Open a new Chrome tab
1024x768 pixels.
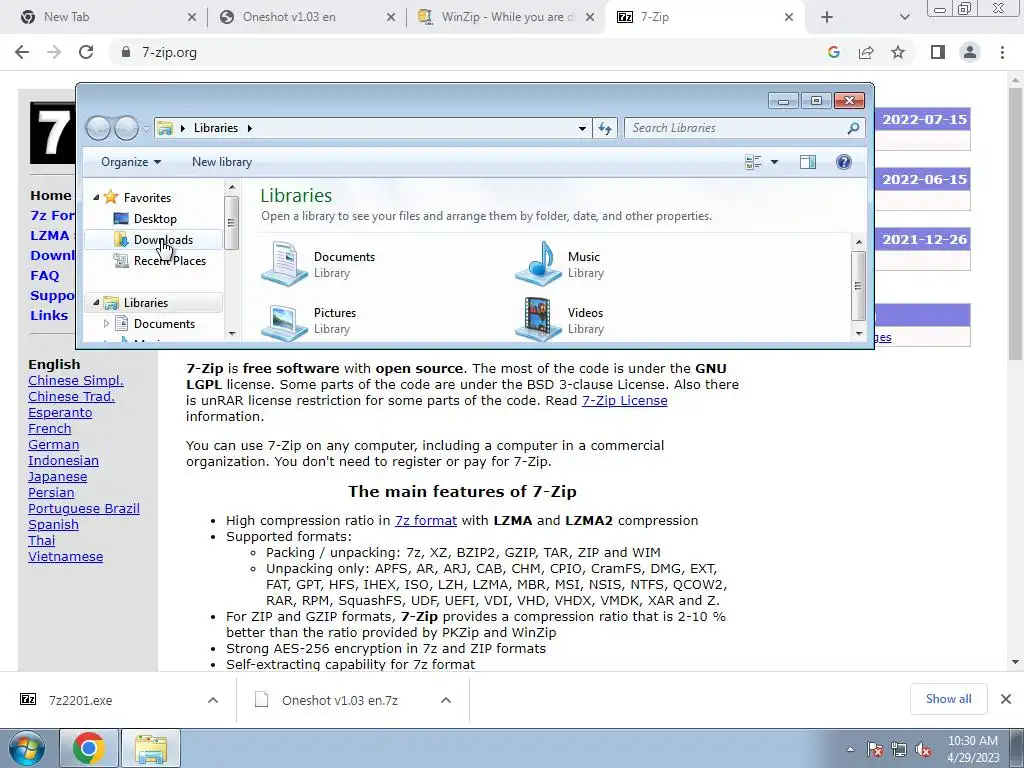[x=827, y=17]
